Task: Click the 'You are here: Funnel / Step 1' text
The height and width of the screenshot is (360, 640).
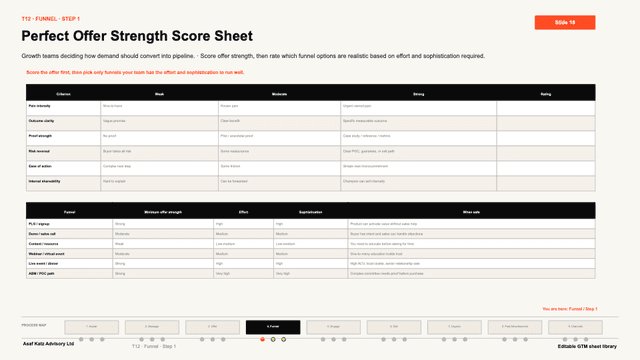Action: (570, 309)
